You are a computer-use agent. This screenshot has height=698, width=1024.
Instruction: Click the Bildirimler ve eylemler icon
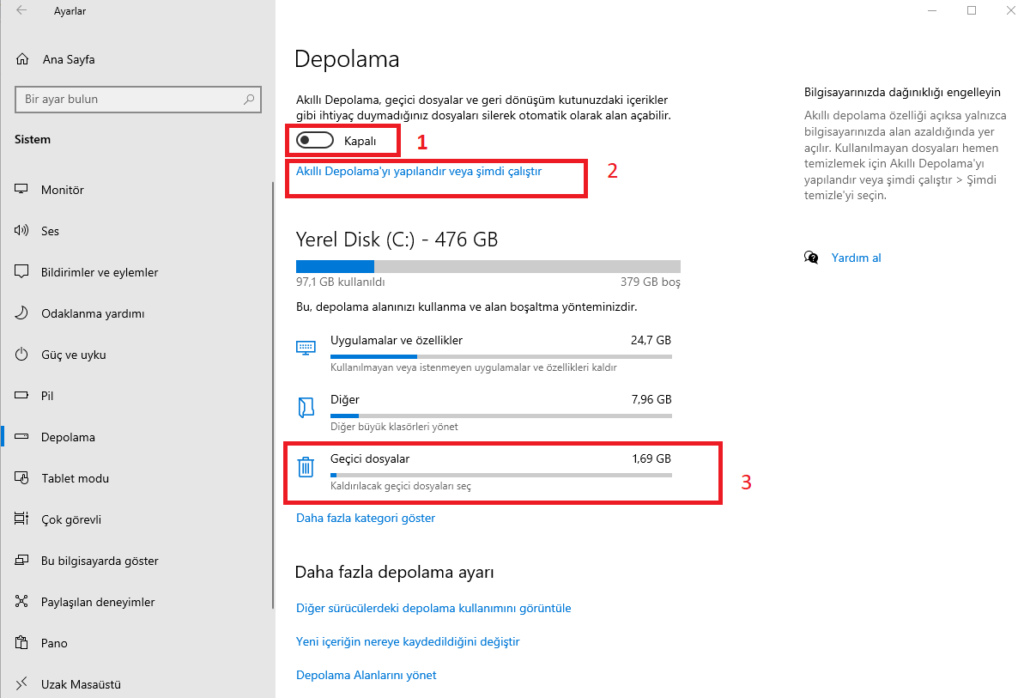pyautogui.click(x=22, y=272)
